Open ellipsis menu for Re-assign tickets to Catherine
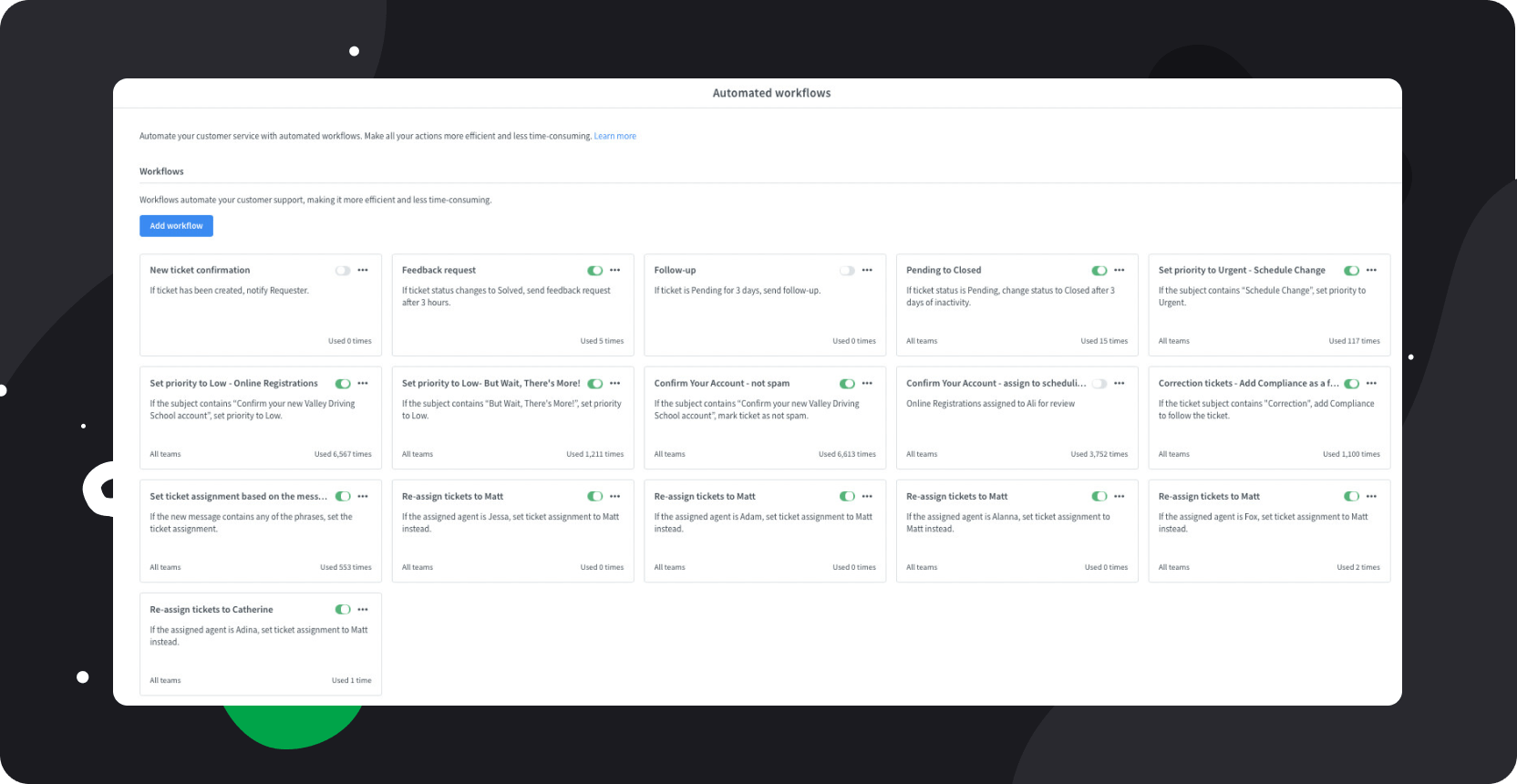Viewport: 1517px width, 784px height. pyautogui.click(x=363, y=609)
